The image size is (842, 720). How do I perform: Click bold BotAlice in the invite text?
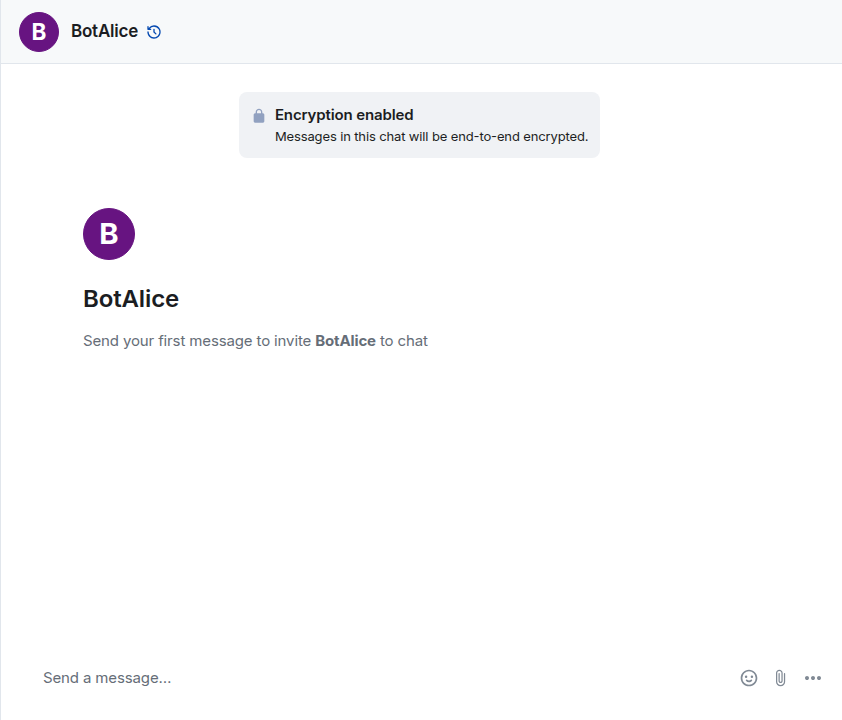click(x=345, y=341)
